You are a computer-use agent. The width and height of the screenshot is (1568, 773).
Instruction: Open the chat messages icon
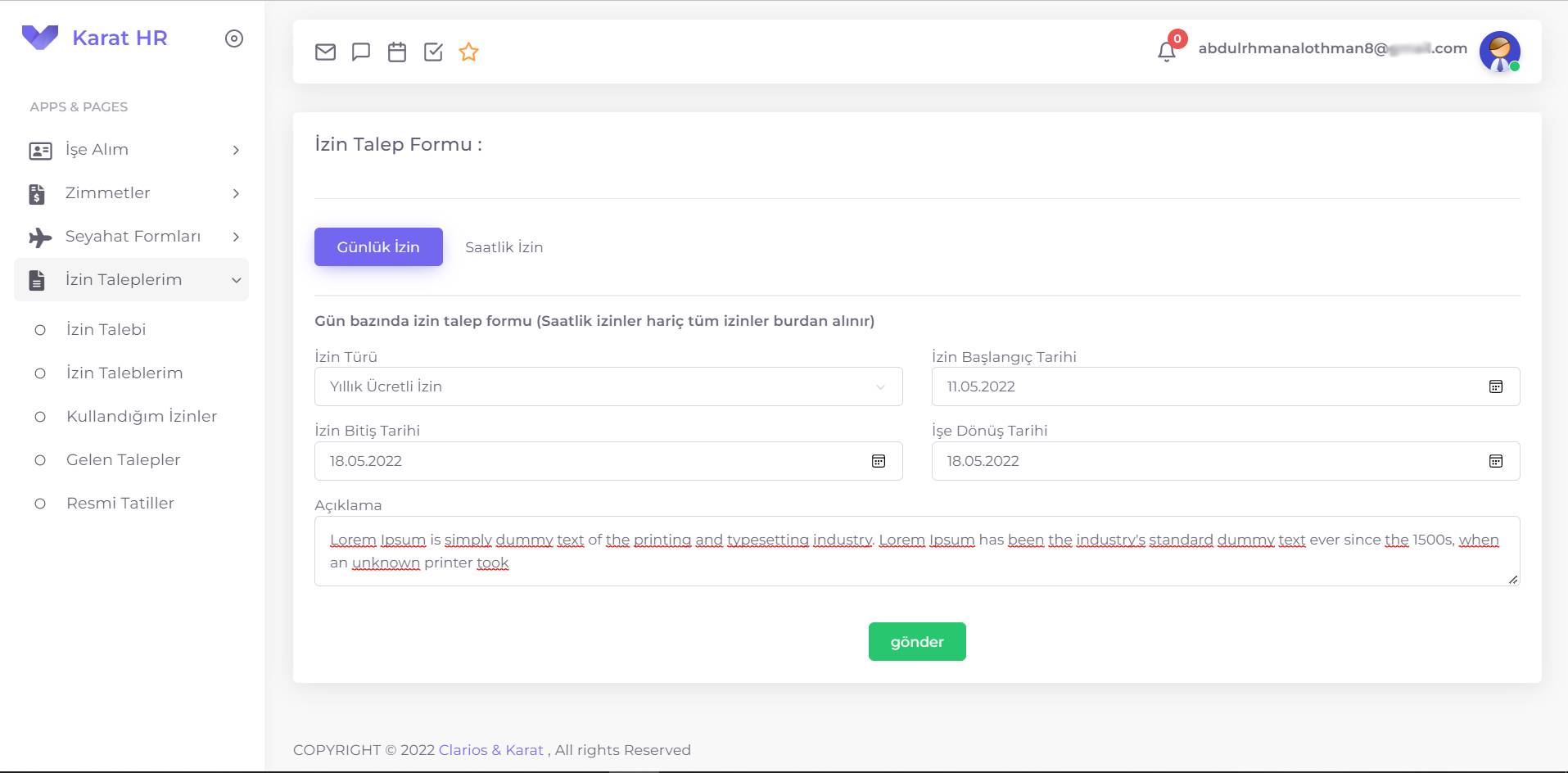pyautogui.click(x=361, y=52)
